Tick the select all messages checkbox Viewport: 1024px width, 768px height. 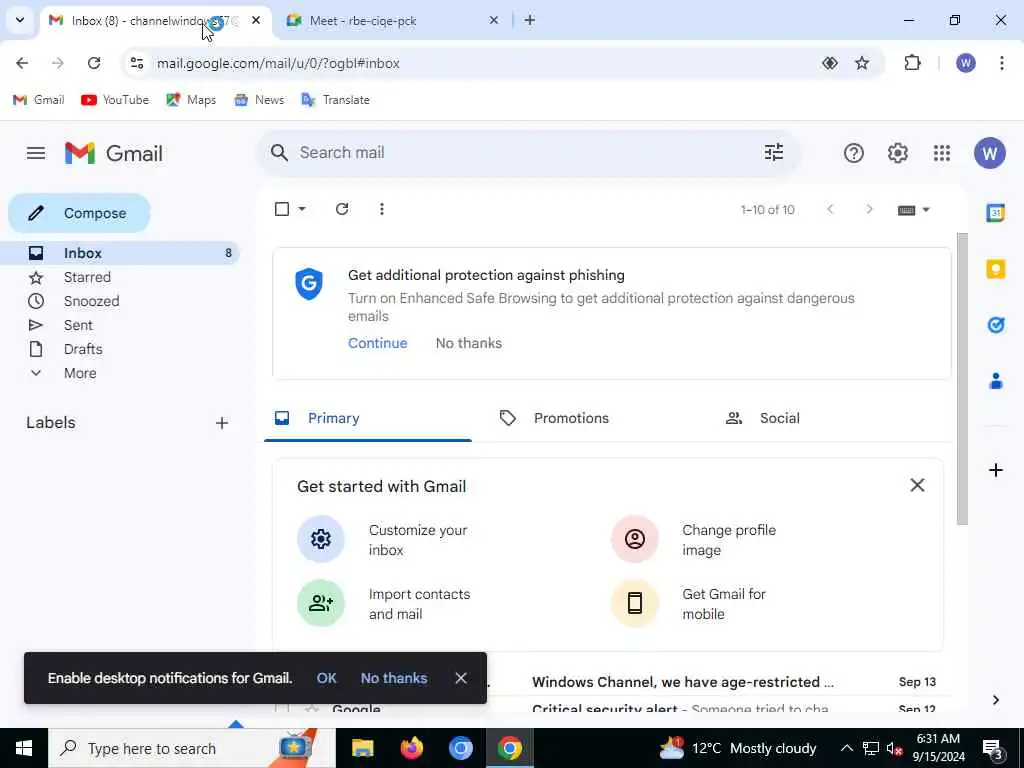(282, 209)
